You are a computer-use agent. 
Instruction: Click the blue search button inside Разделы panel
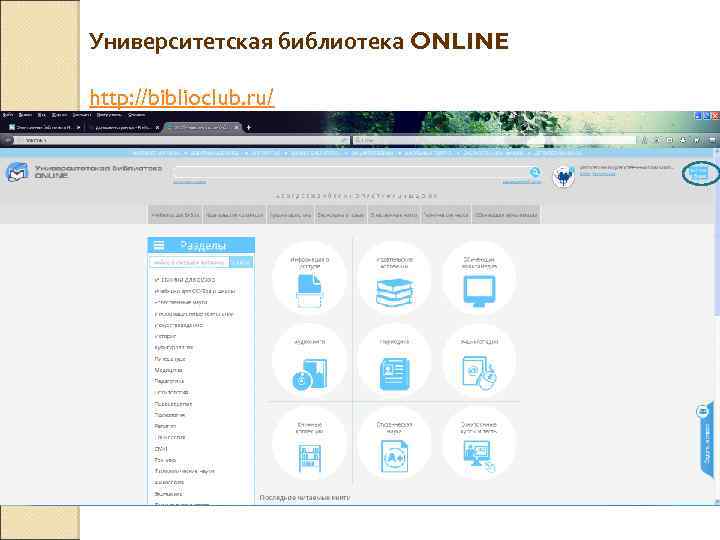pyautogui.click(x=241, y=262)
